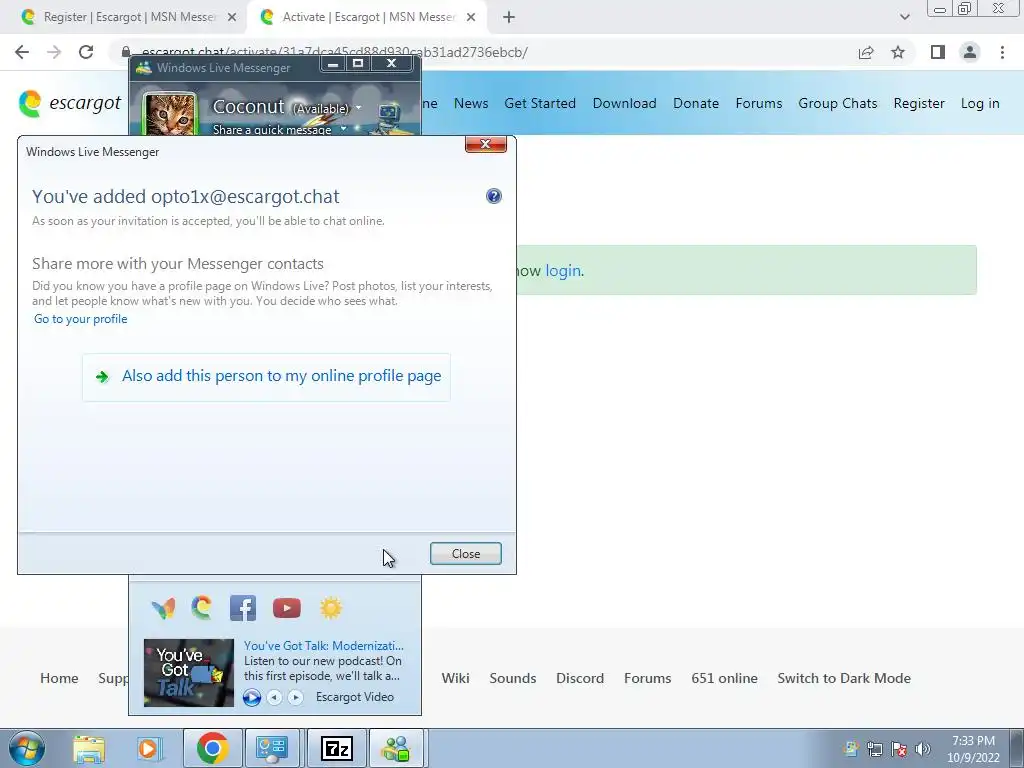Viewport: 1024px width, 768px height.
Task: Open Donate in site navigation
Action: coord(696,103)
